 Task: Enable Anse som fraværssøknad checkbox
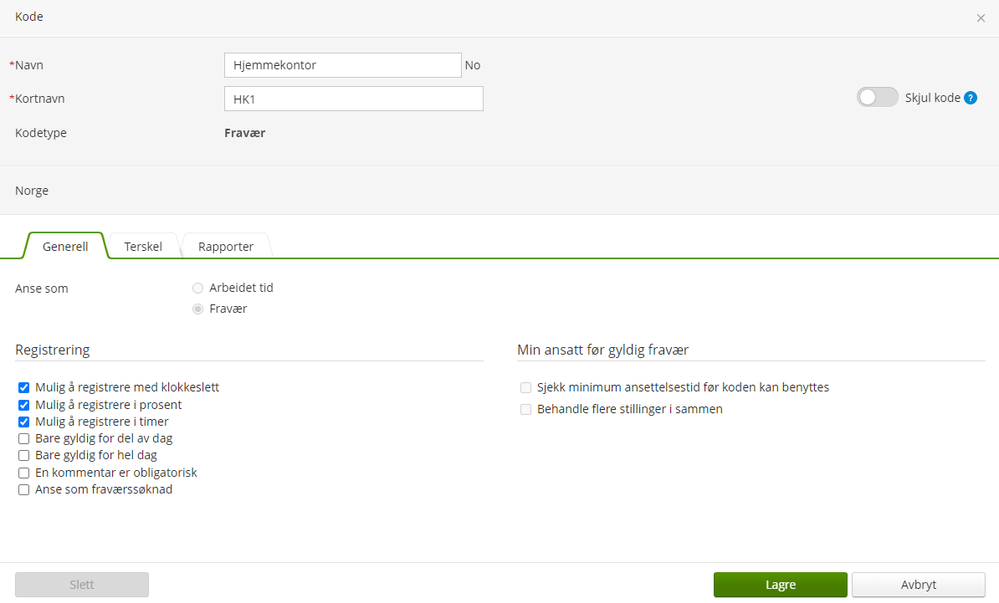pos(24,490)
